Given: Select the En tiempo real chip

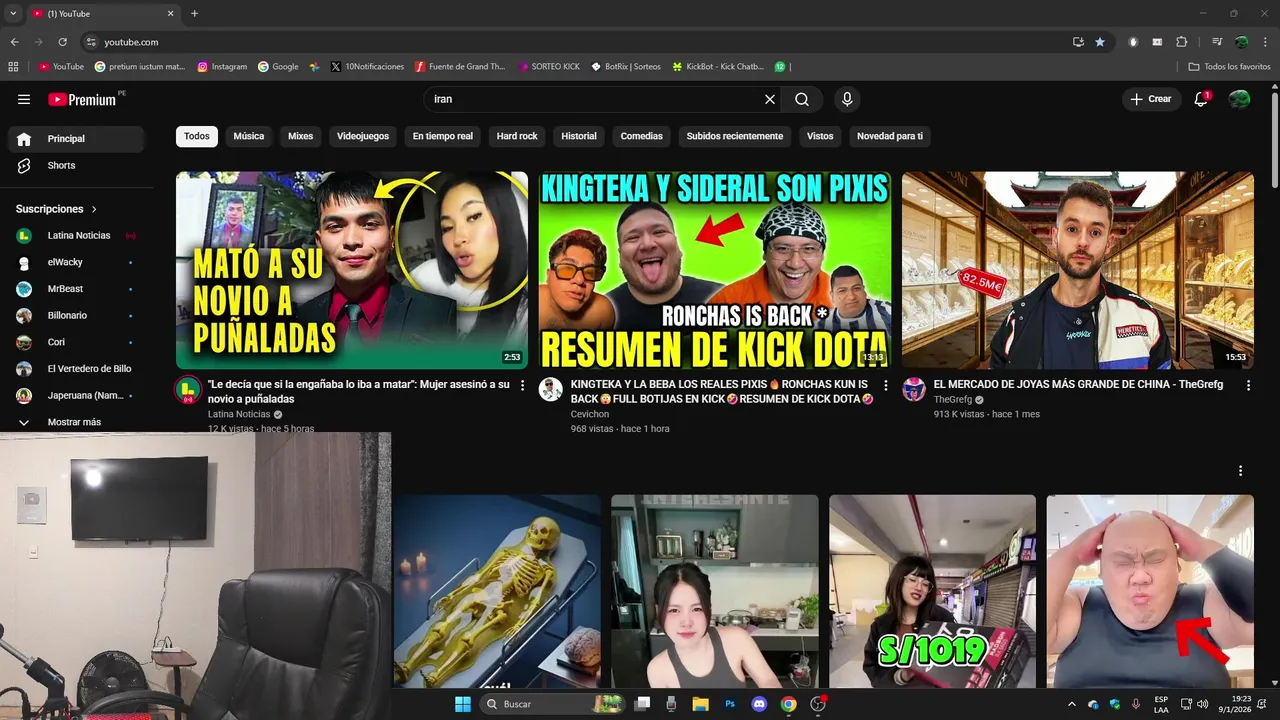Looking at the screenshot, I should 443,136.
